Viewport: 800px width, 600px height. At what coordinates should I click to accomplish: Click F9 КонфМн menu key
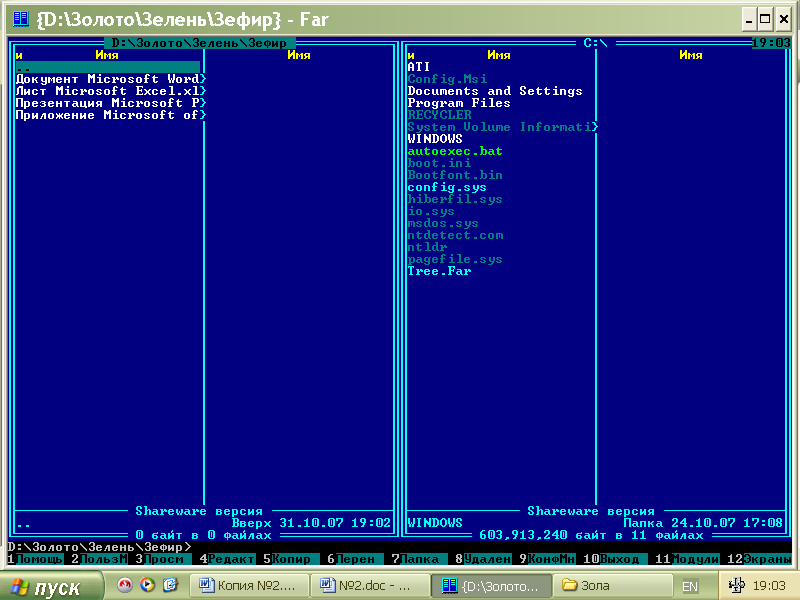tap(547, 559)
